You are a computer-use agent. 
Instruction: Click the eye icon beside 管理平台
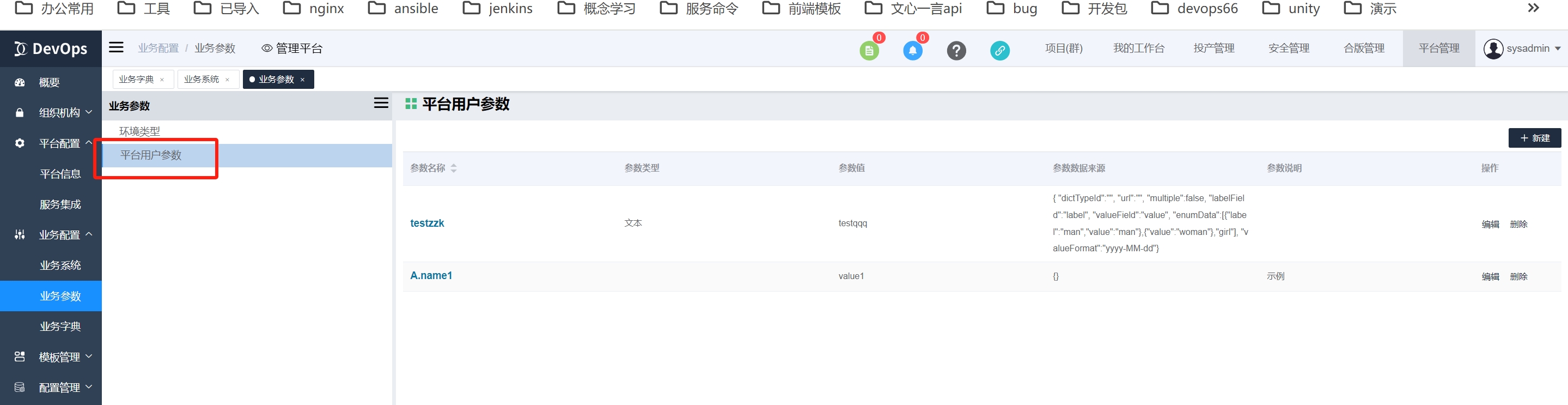[267, 48]
